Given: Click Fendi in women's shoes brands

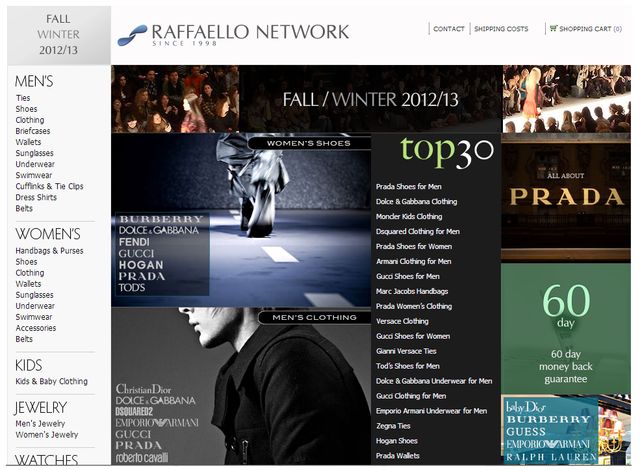Looking at the screenshot, I should [134, 242].
